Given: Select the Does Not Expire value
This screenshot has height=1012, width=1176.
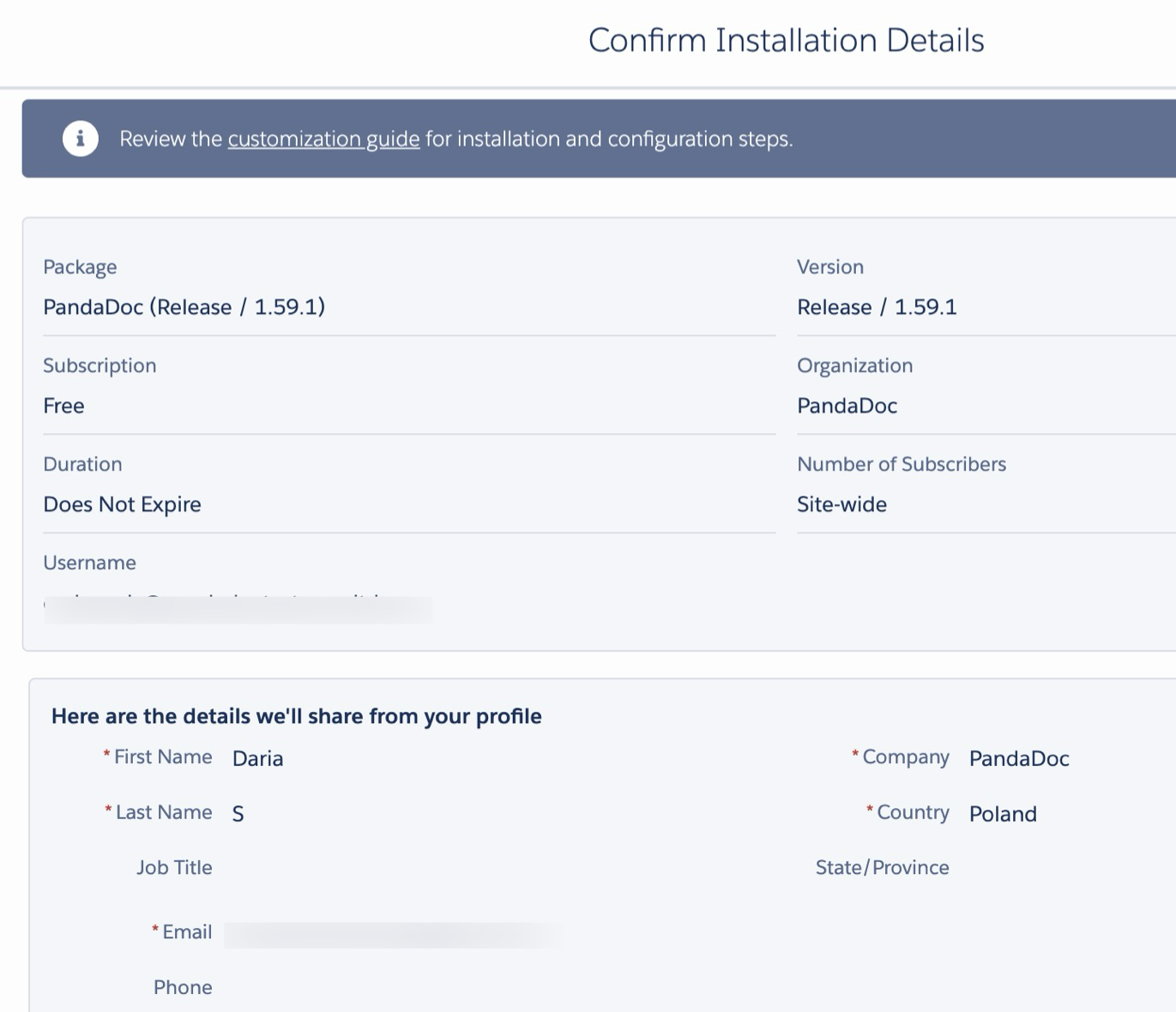Looking at the screenshot, I should tap(123, 504).
